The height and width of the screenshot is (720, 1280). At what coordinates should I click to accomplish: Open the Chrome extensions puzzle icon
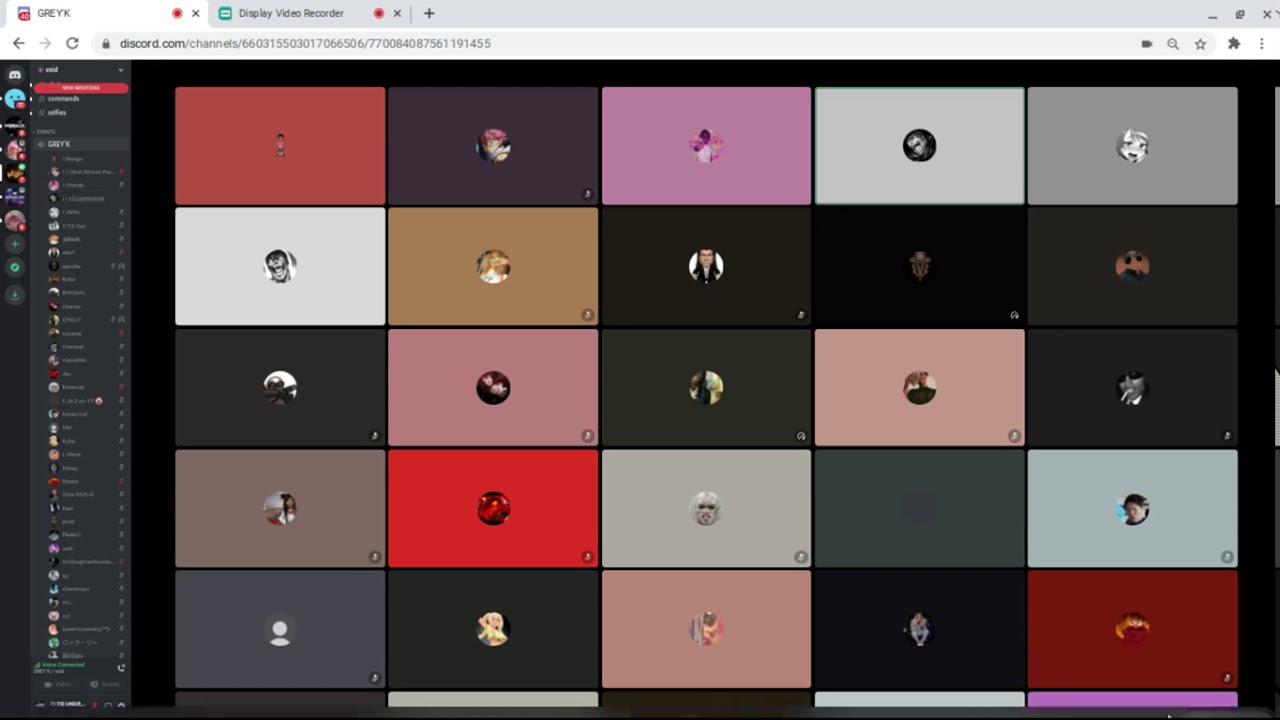(1234, 43)
